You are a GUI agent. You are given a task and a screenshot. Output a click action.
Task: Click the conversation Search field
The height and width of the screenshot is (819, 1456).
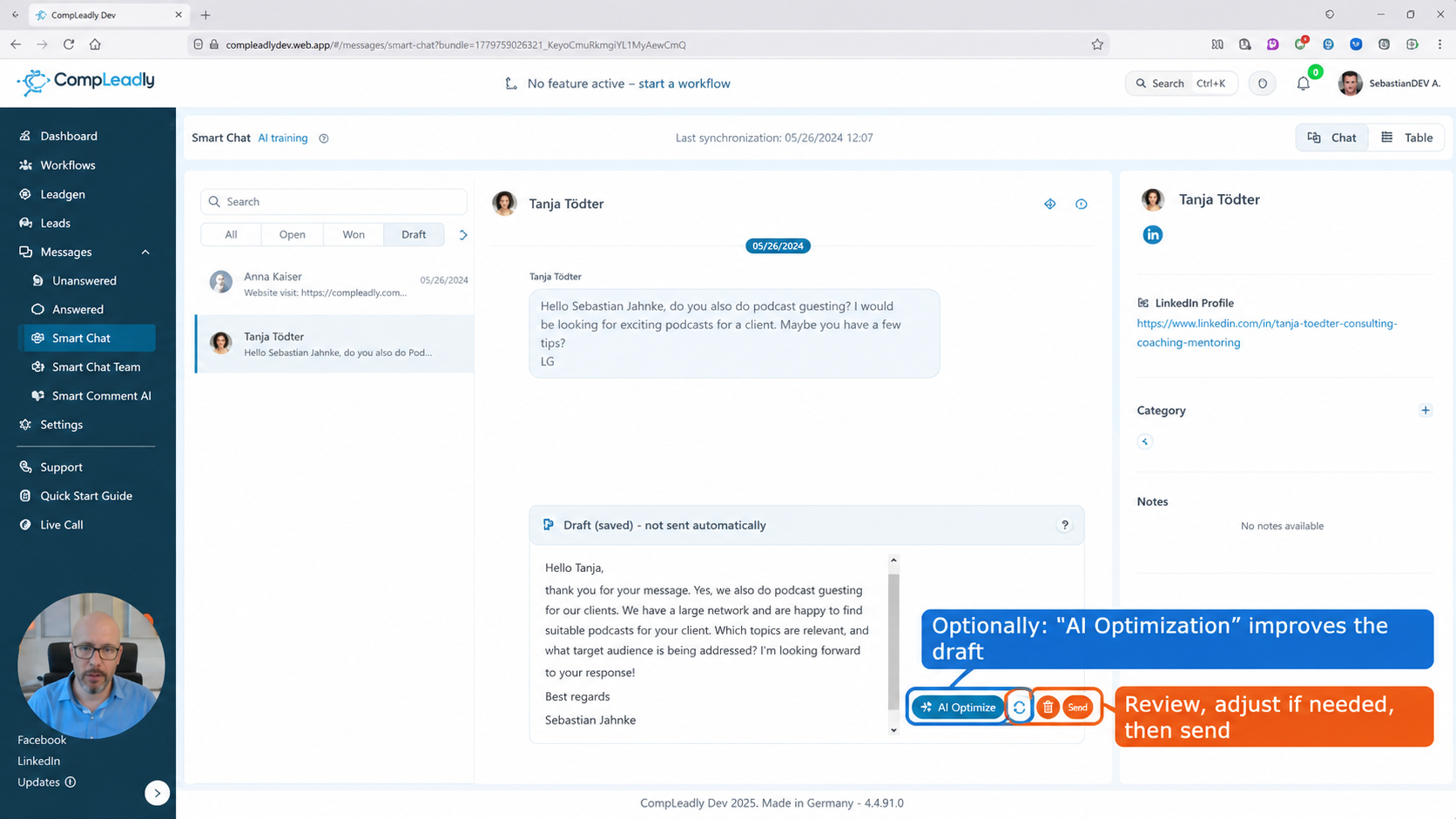tap(334, 201)
